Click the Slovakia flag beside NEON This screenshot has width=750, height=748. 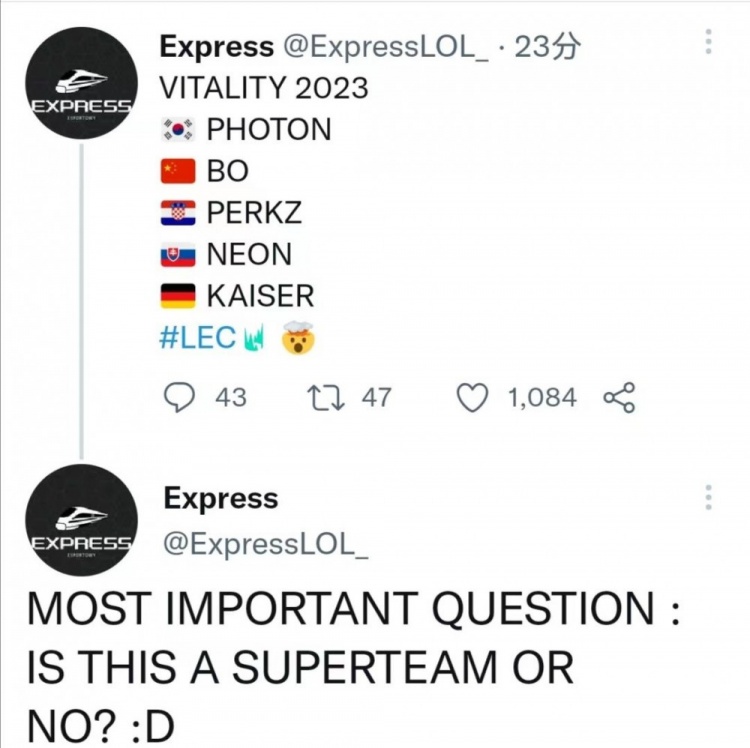pos(178,255)
